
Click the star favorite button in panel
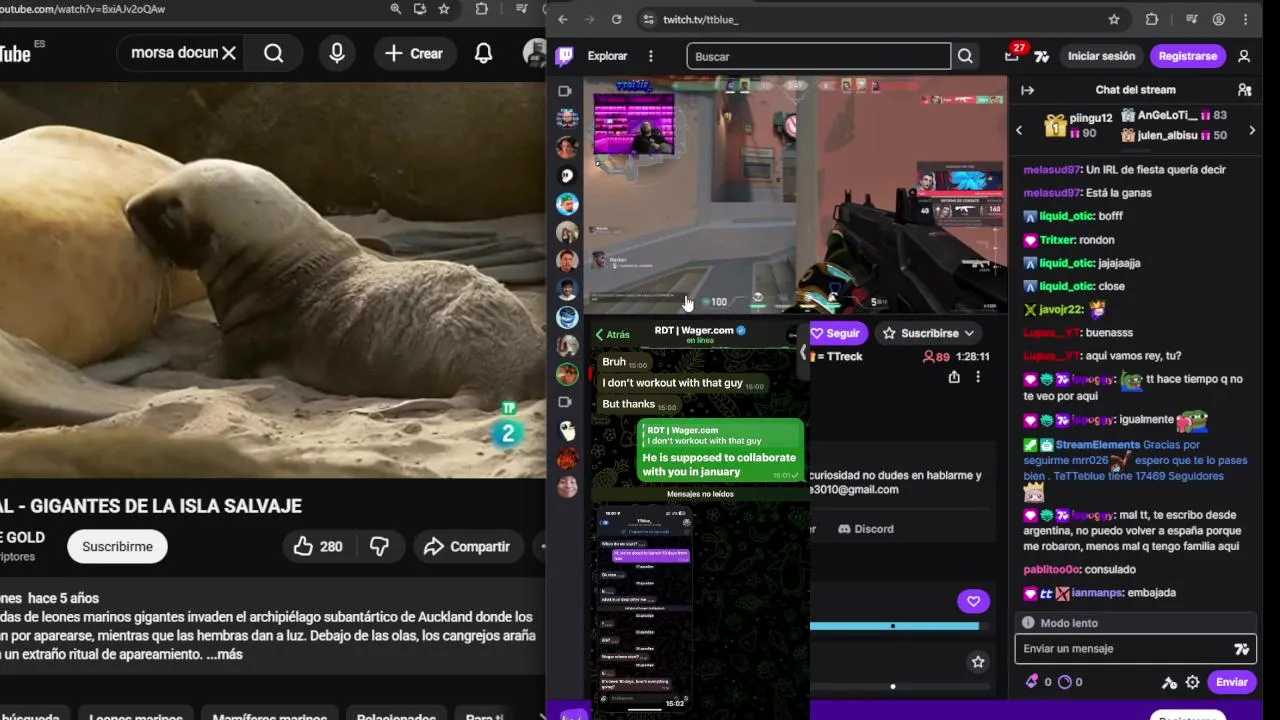[x=978, y=662]
